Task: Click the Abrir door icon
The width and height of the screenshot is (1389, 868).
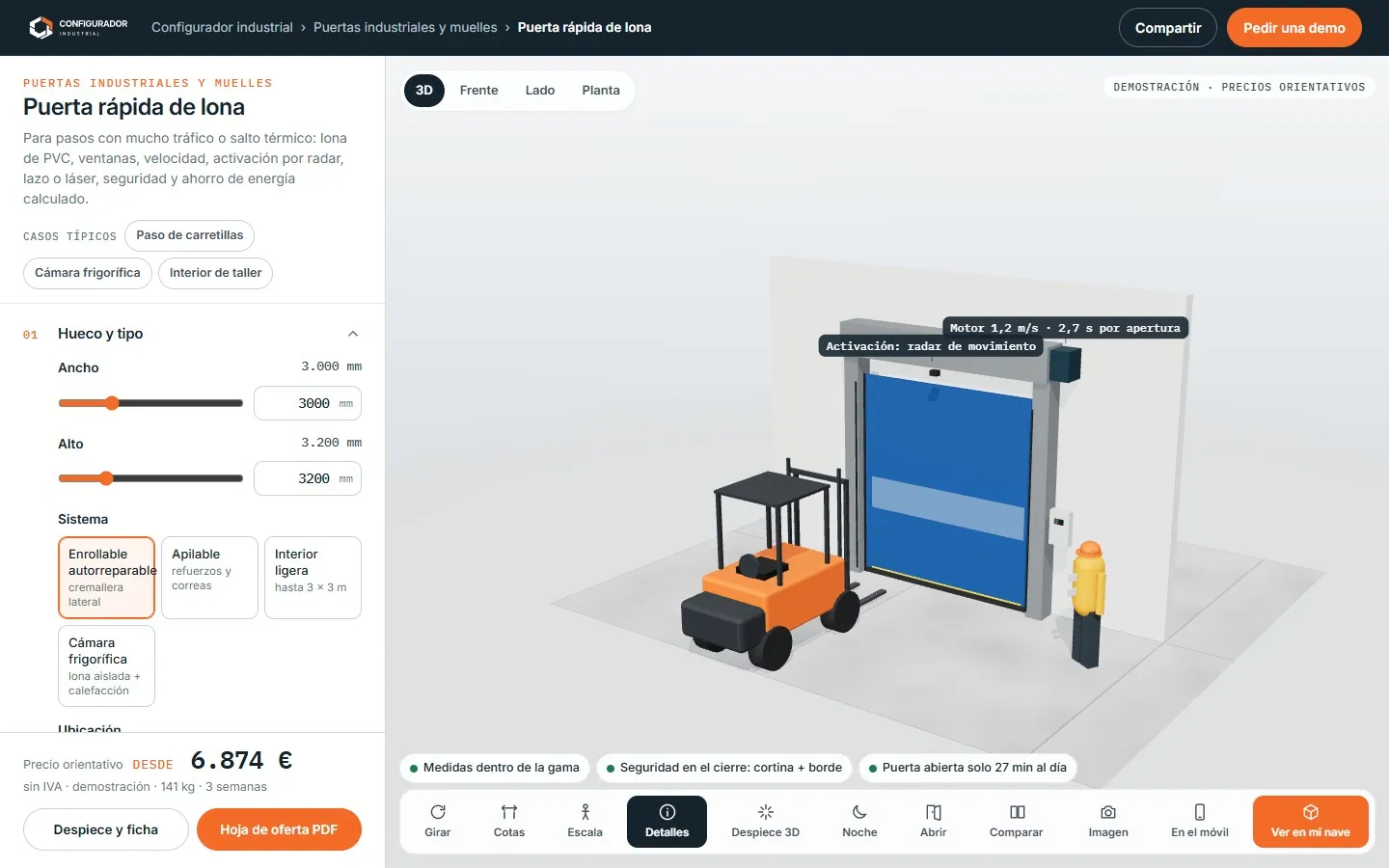Action: pyautogui.click(x=934, y=812)
